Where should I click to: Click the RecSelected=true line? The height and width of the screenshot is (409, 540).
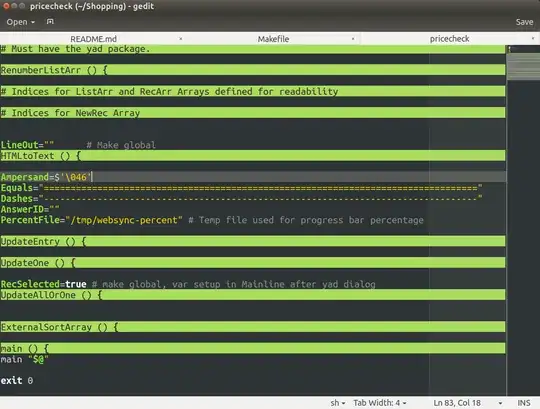coord(188,284)
